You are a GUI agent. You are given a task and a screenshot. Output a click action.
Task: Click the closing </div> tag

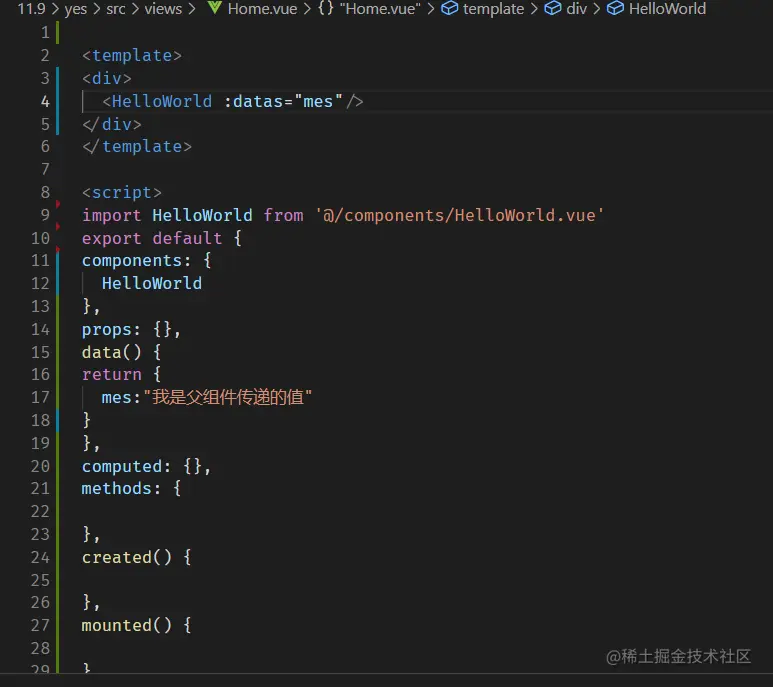pos(111,124)
